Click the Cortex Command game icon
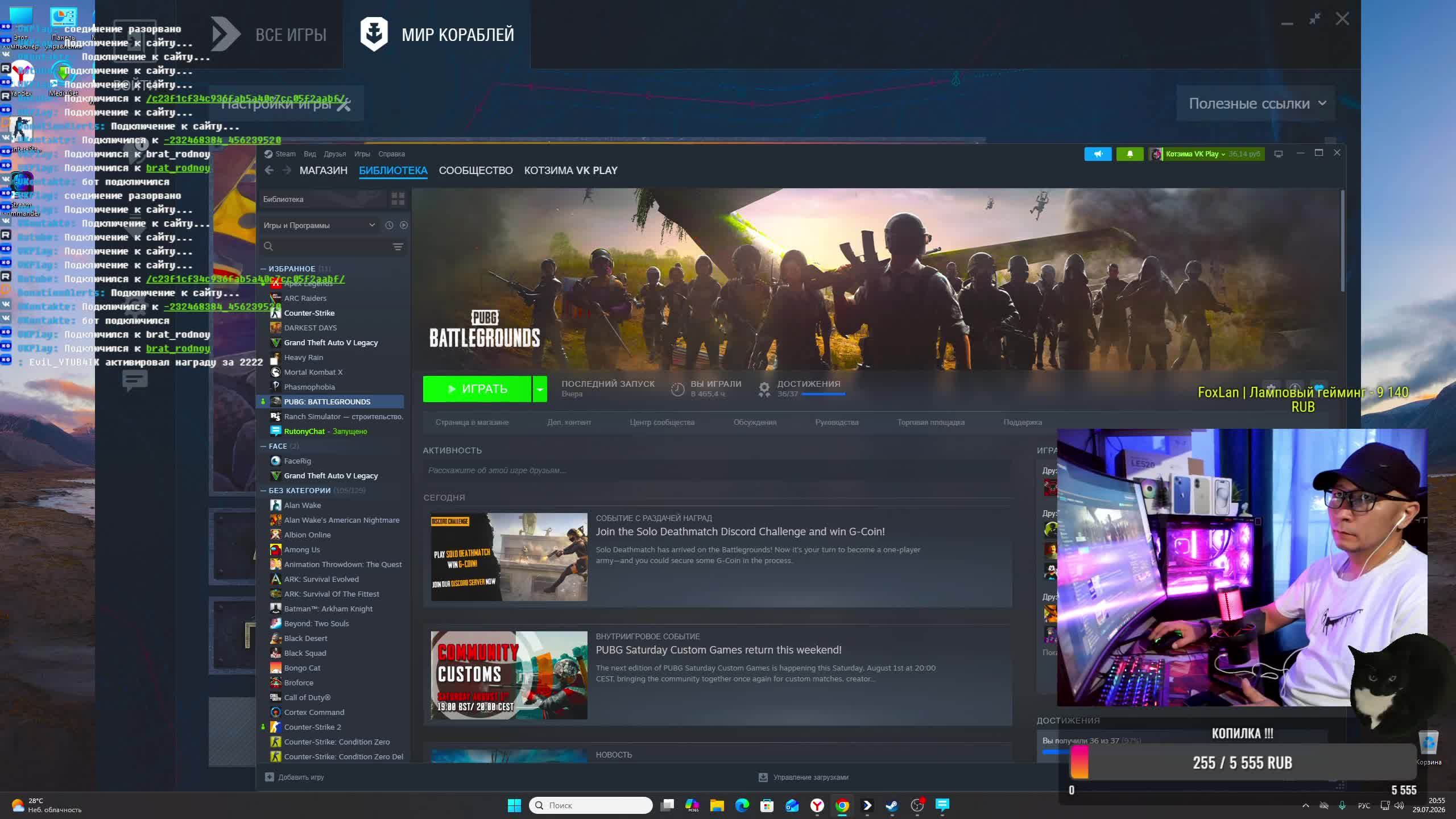 [275, 712]
